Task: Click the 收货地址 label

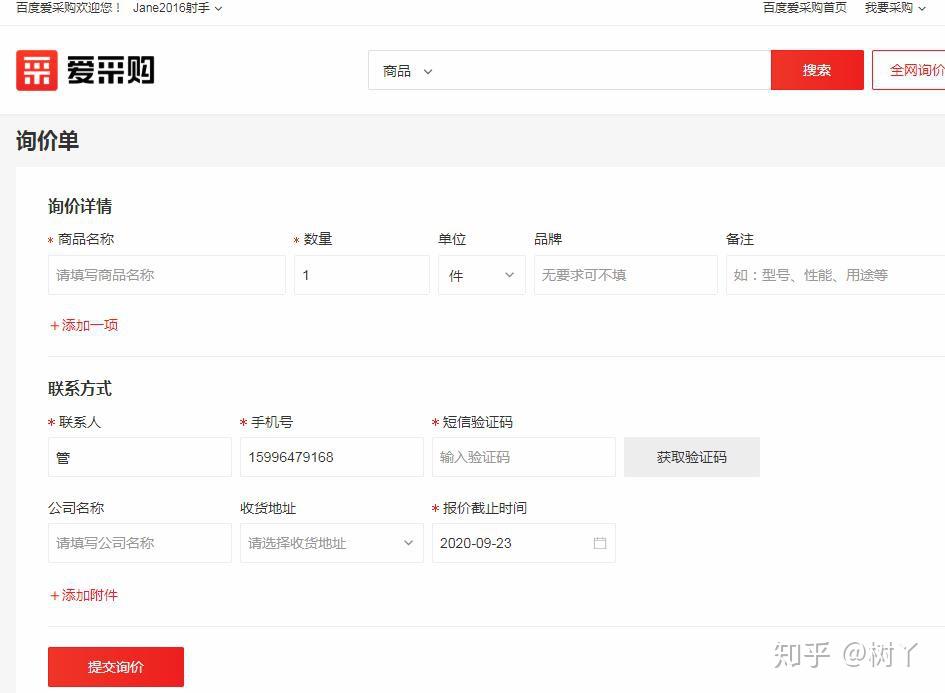Action: click(x=268, y=508)
